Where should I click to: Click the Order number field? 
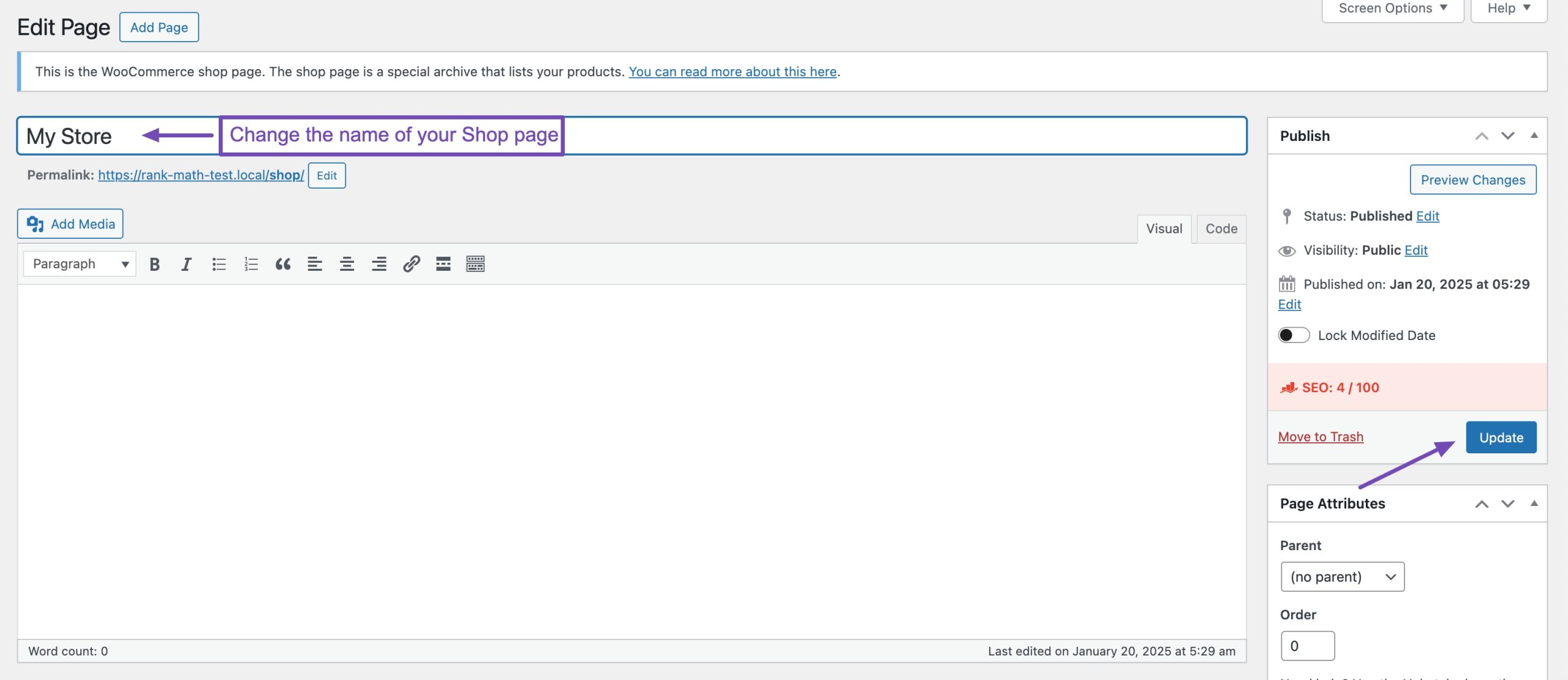(x=1308, y=646)
